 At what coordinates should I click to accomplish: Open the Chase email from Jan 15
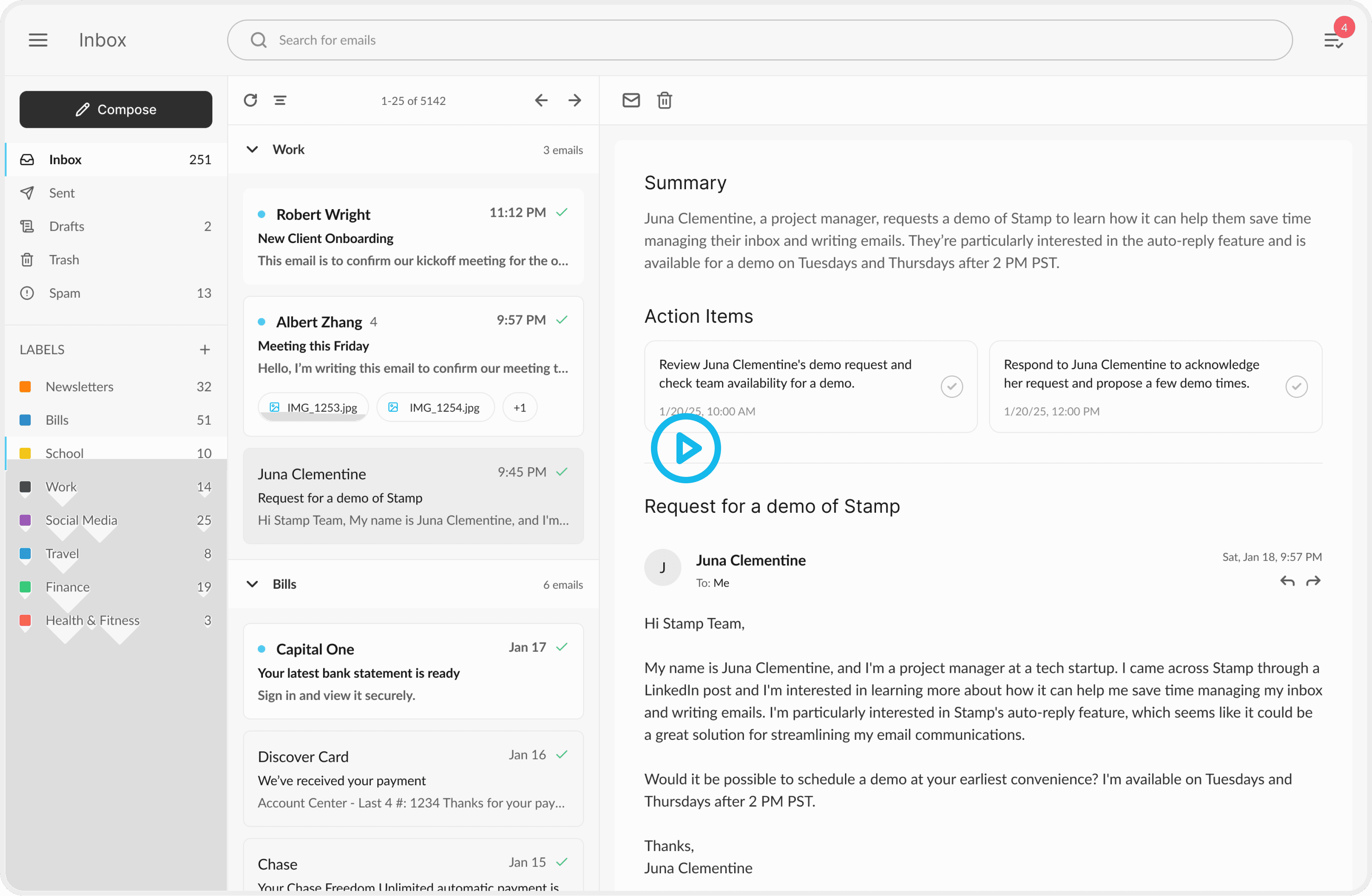pyautogui.click(x=414, y=865)
